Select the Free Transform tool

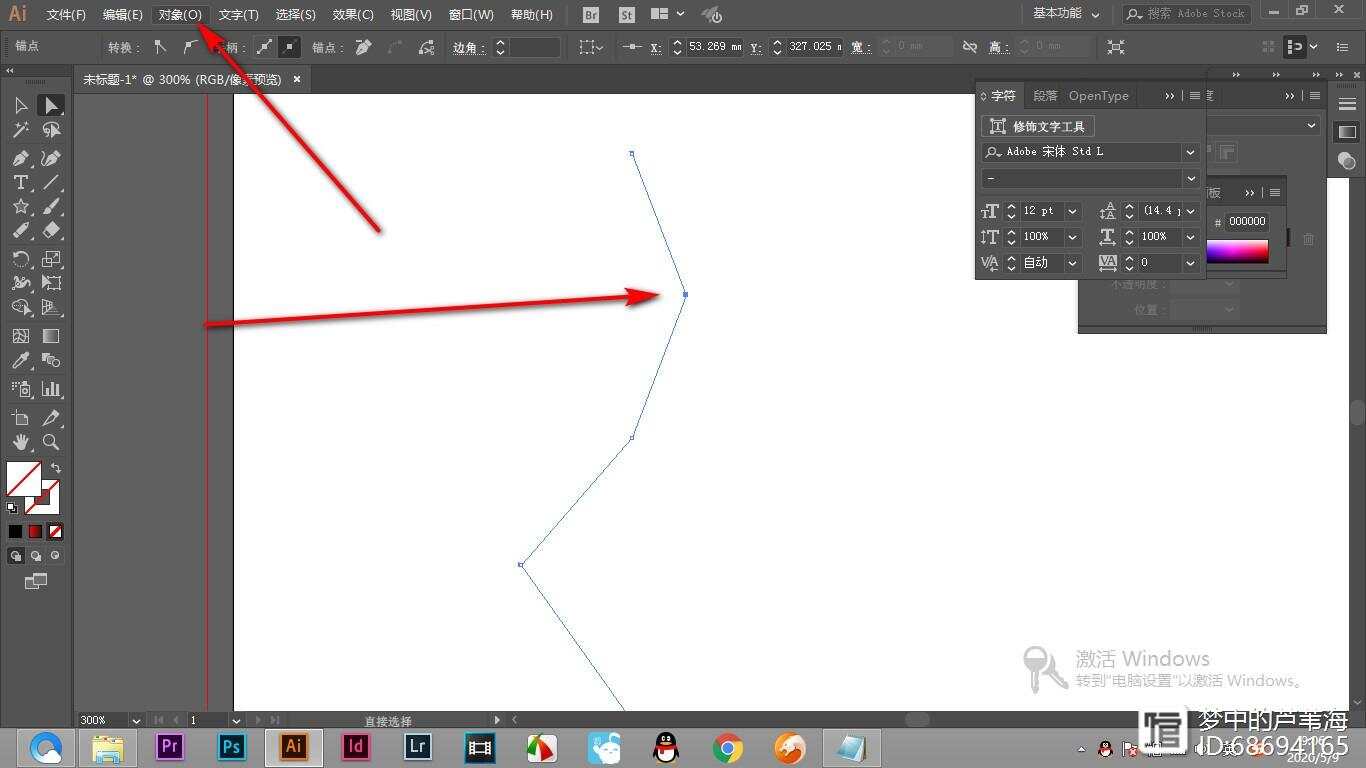(51, 283)
